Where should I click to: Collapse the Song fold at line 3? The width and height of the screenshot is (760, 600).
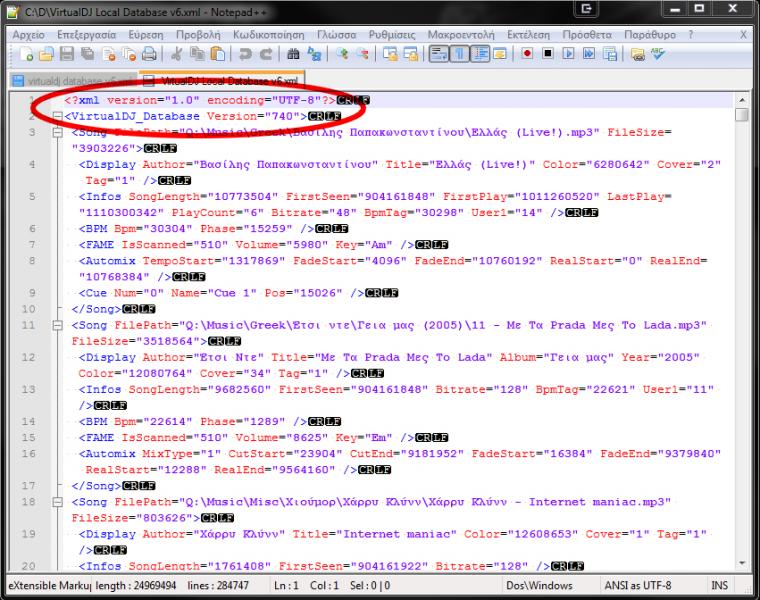point(57,132)
